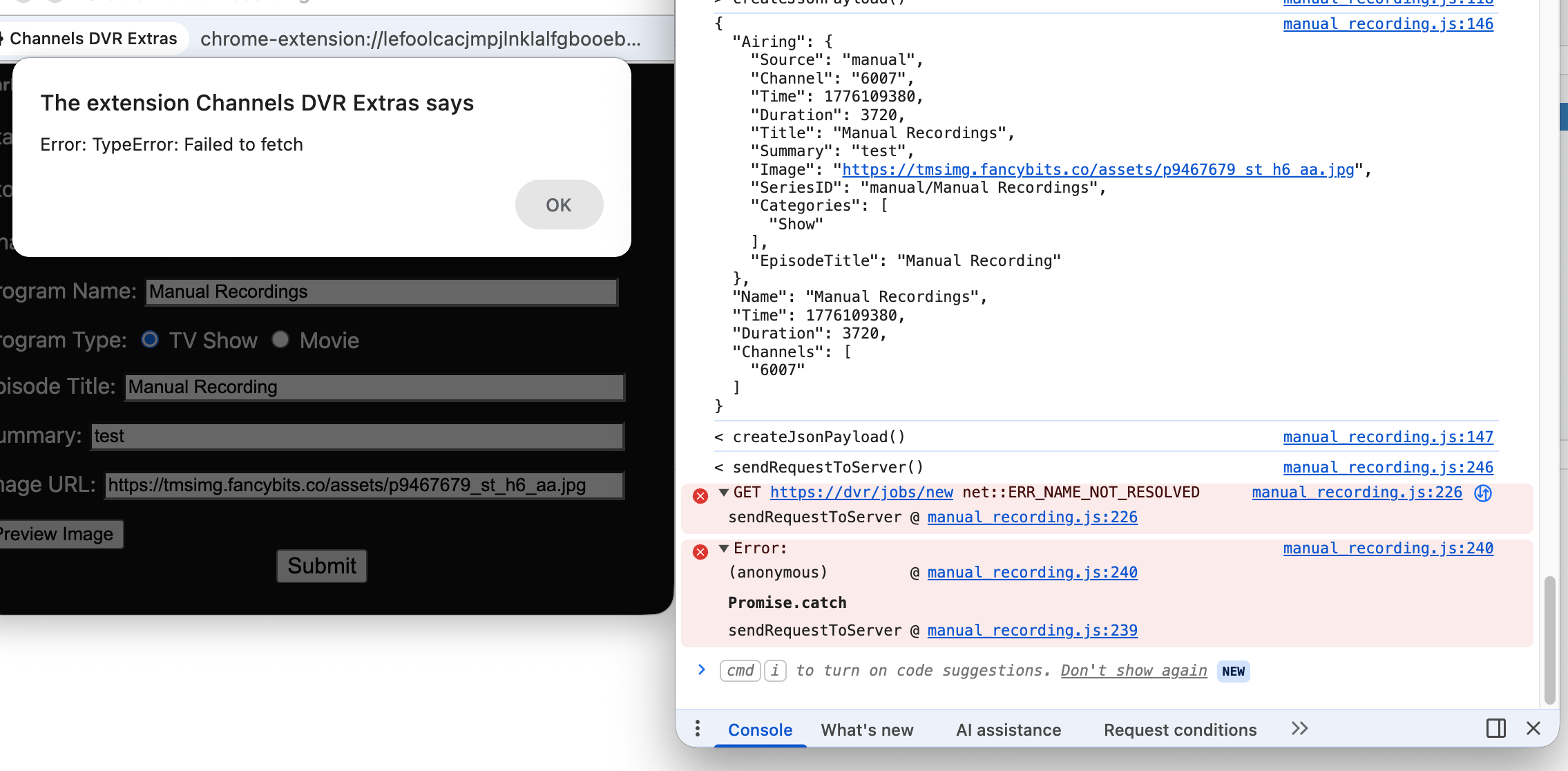The height and width of the screenshot is (771, 1568).
Task: Open the manual_recording.js:240 source link
Action: coord(1388,548)
